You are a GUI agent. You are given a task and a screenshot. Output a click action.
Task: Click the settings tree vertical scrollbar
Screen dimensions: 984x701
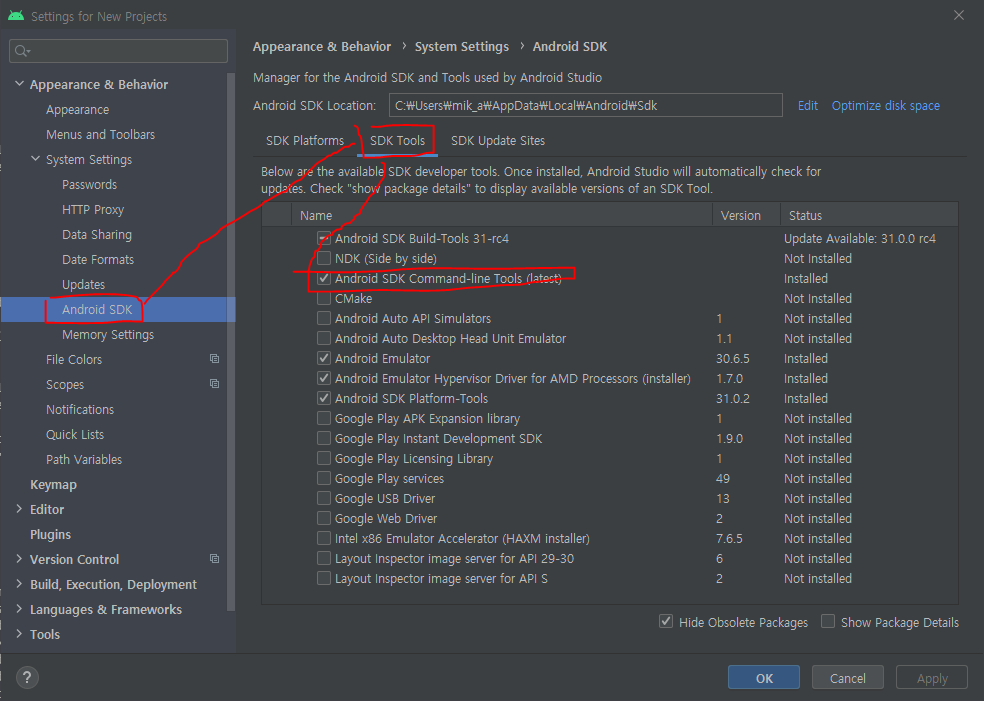231,342
